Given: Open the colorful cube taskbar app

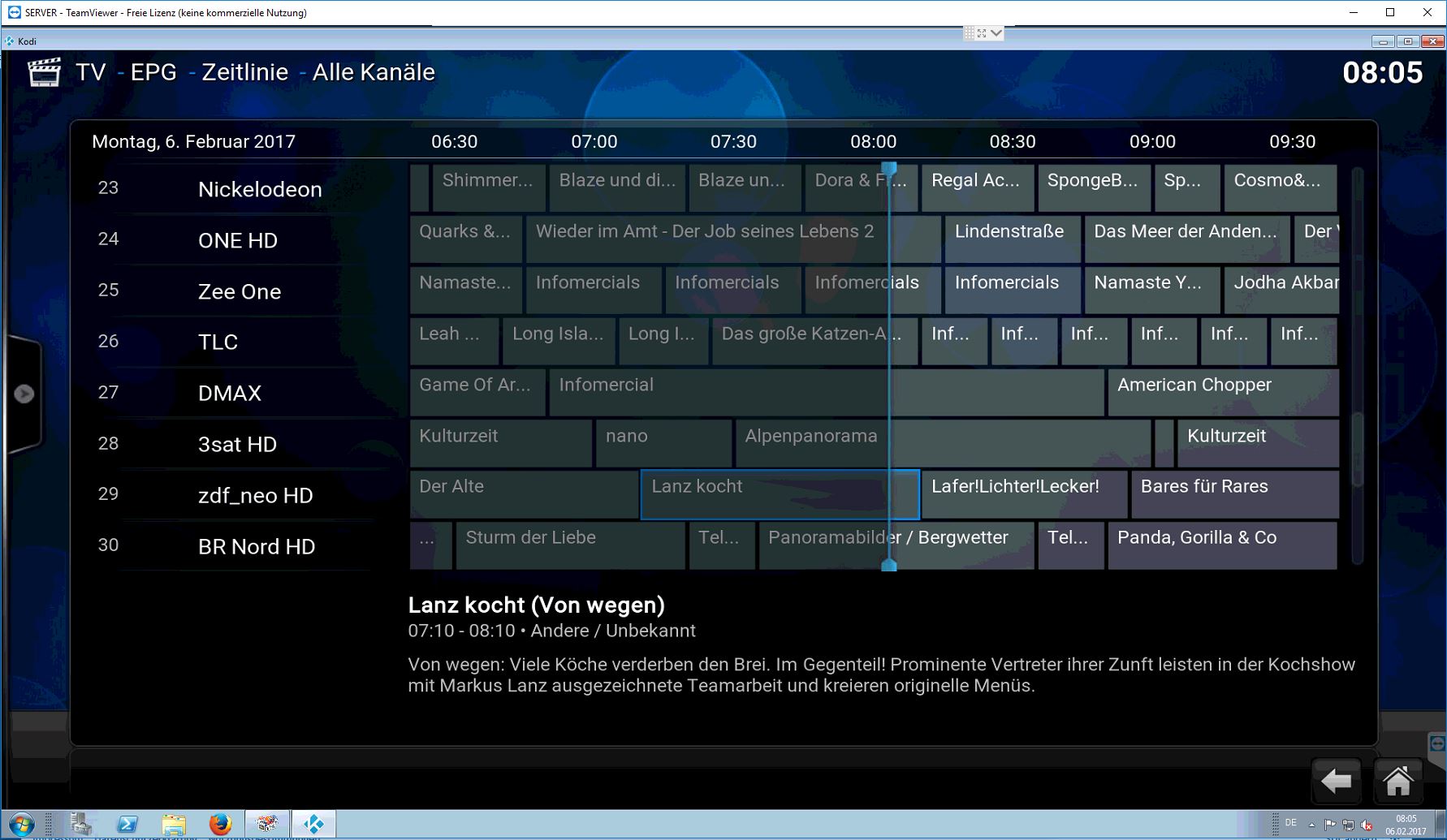Looking at the screenshot, I should click(x=267, y=825).
